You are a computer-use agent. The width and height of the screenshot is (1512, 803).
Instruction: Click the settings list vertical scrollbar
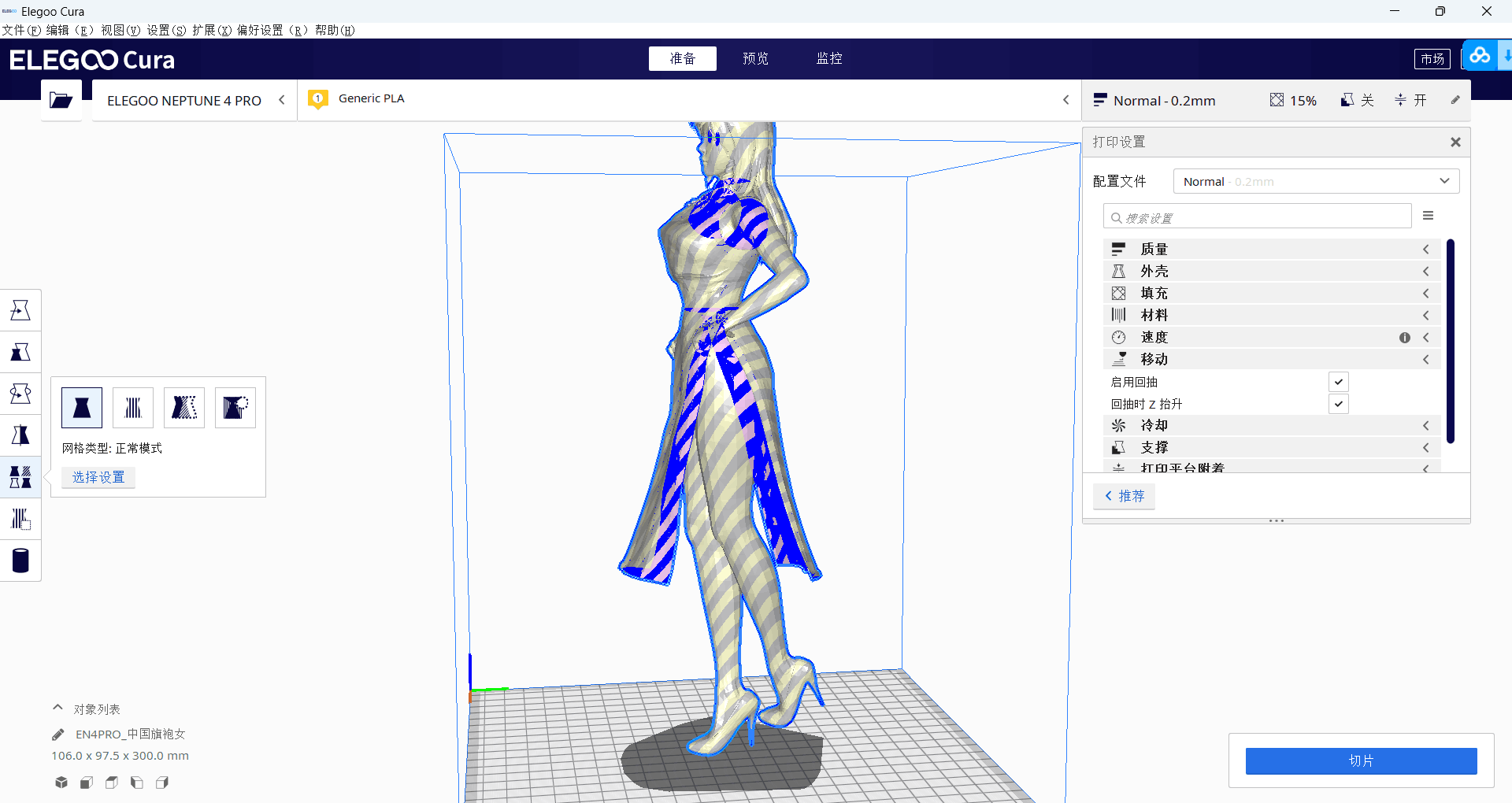click(1451, 341)
